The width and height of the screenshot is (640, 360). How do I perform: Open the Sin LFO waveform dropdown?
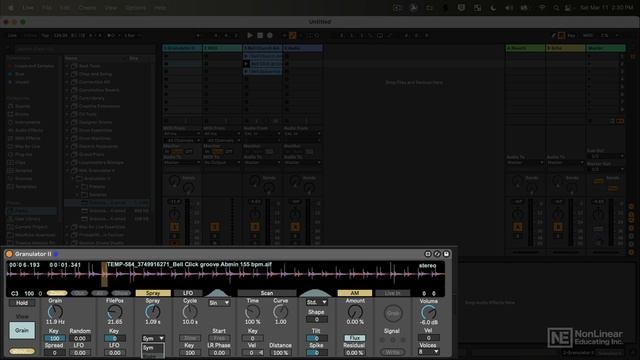[x=219, y=303]
